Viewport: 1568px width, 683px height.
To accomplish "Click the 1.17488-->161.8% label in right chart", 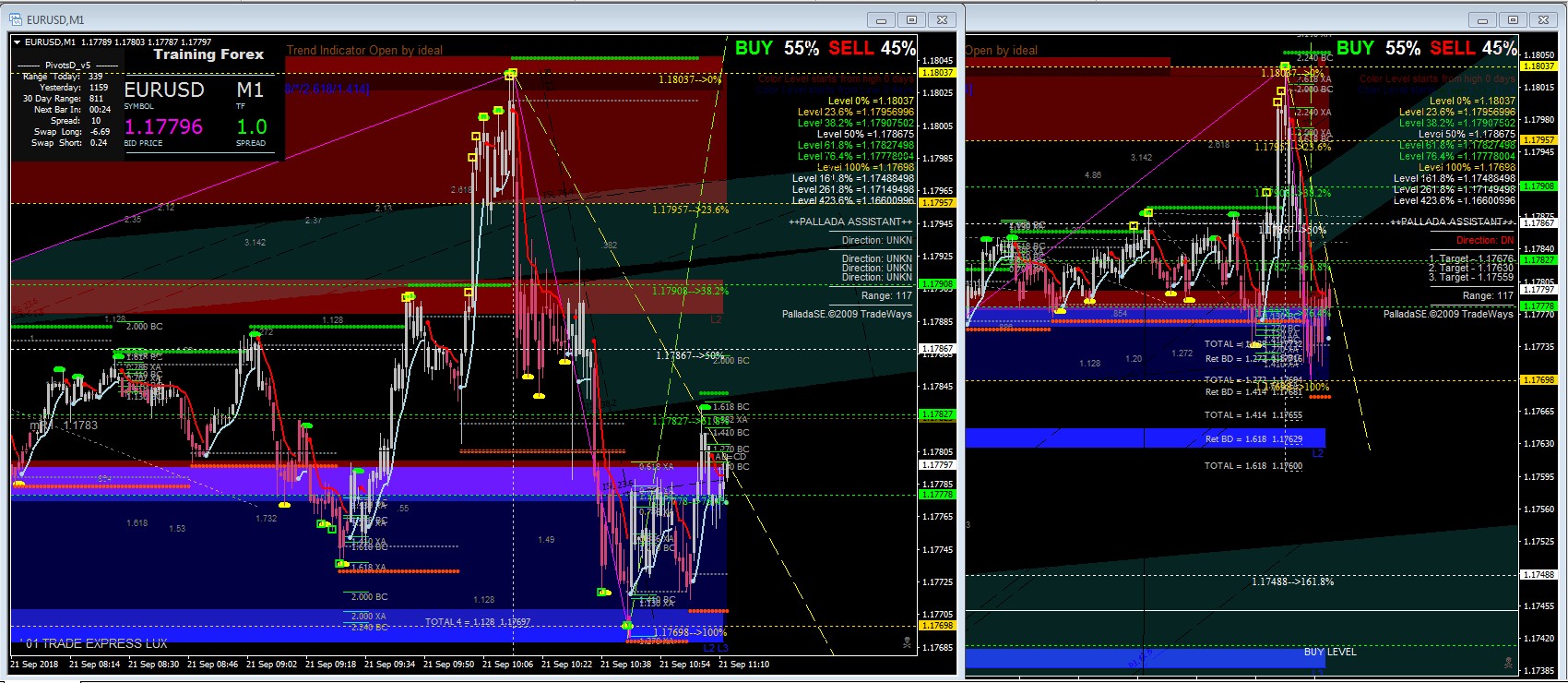I will coord(1292,582).
